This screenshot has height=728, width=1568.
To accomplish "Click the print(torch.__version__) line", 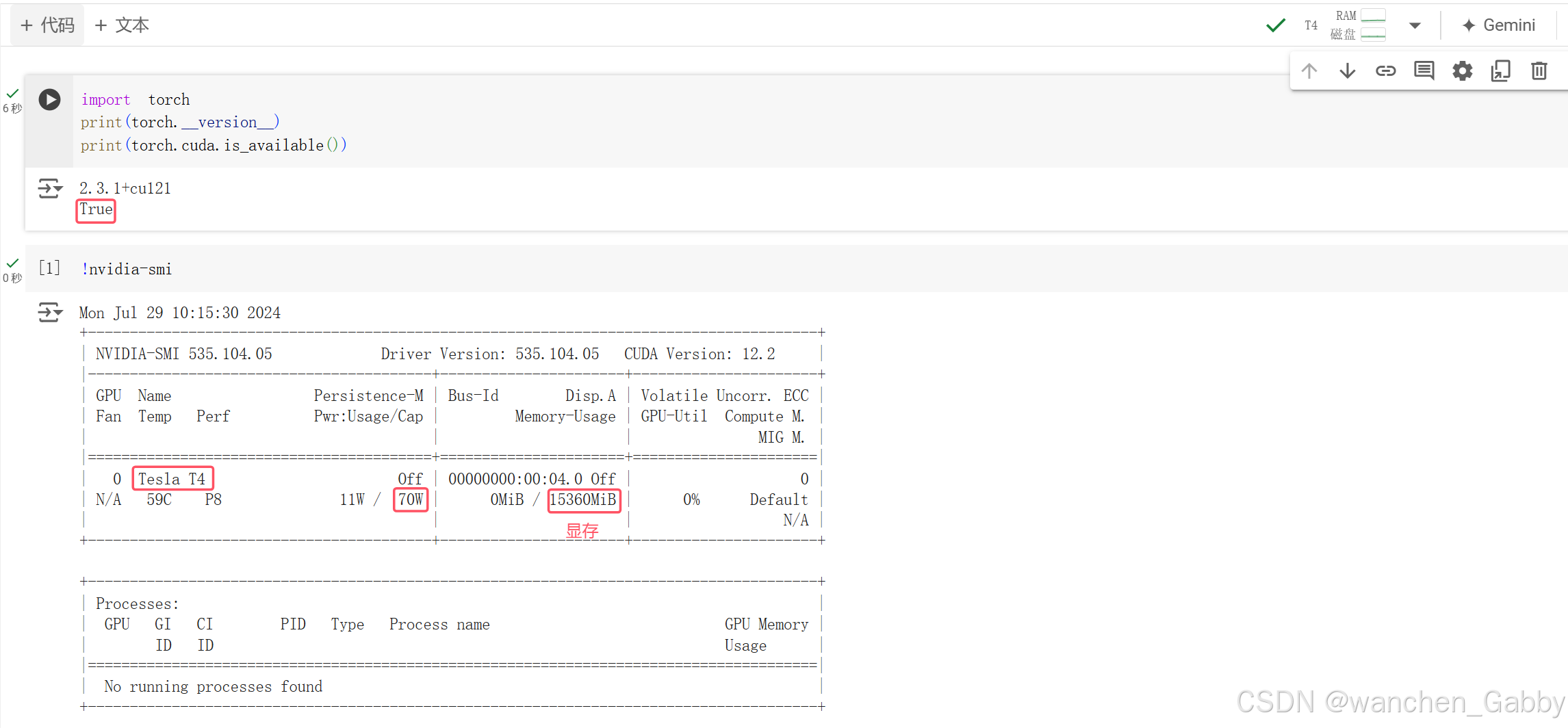I will [180, 122].
